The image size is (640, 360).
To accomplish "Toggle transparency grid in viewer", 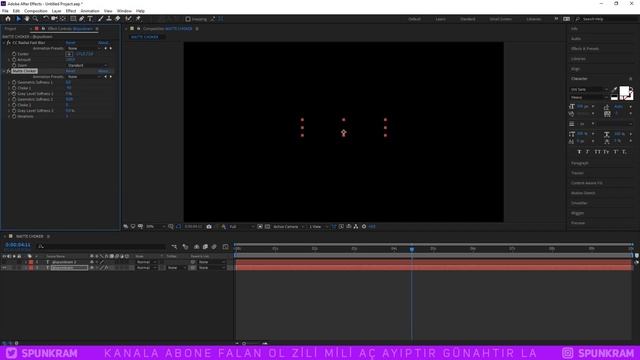I will 267,227.
